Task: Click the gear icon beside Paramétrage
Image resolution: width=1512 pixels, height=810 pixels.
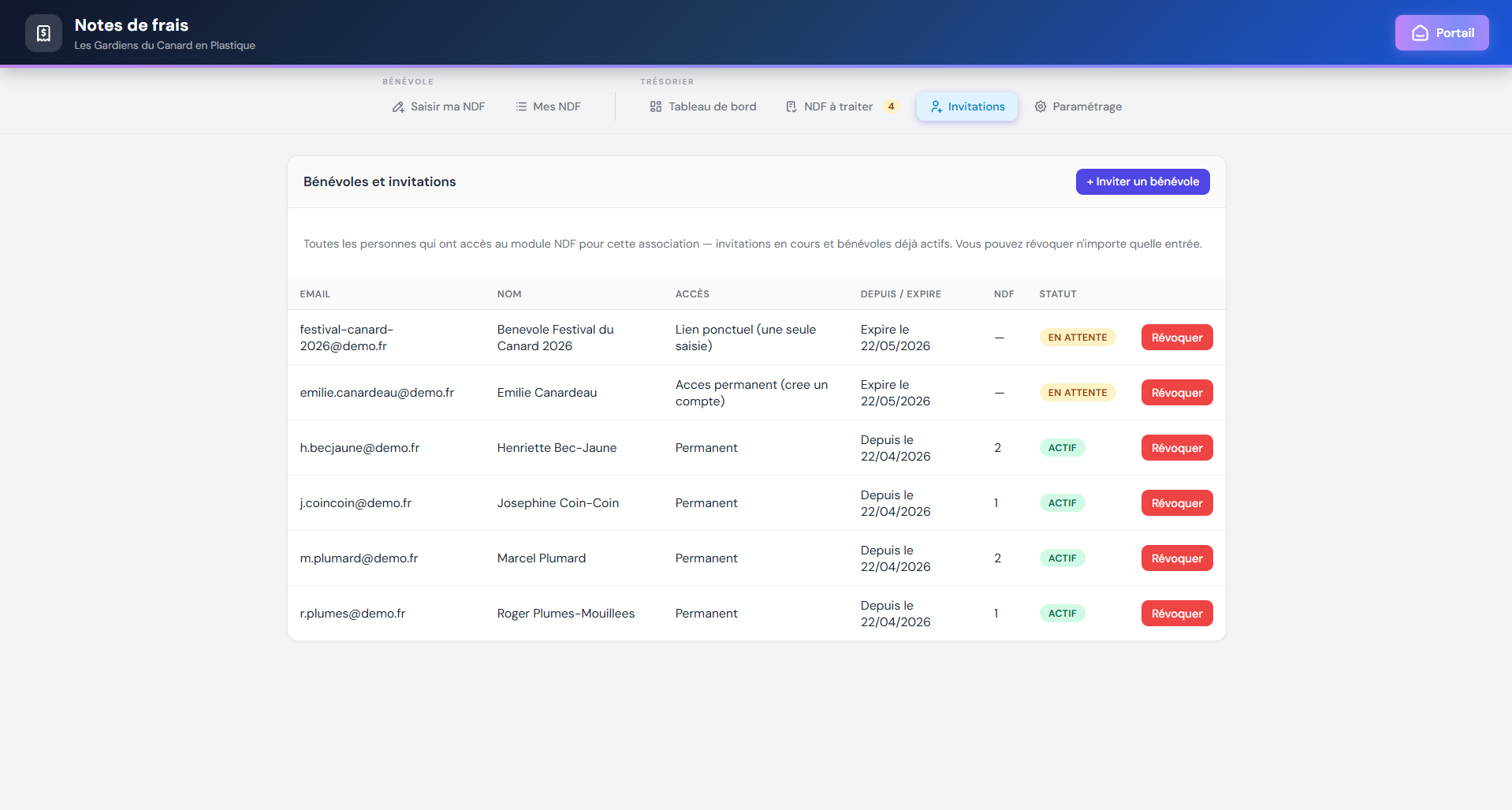Action: tap(1041, 106)
